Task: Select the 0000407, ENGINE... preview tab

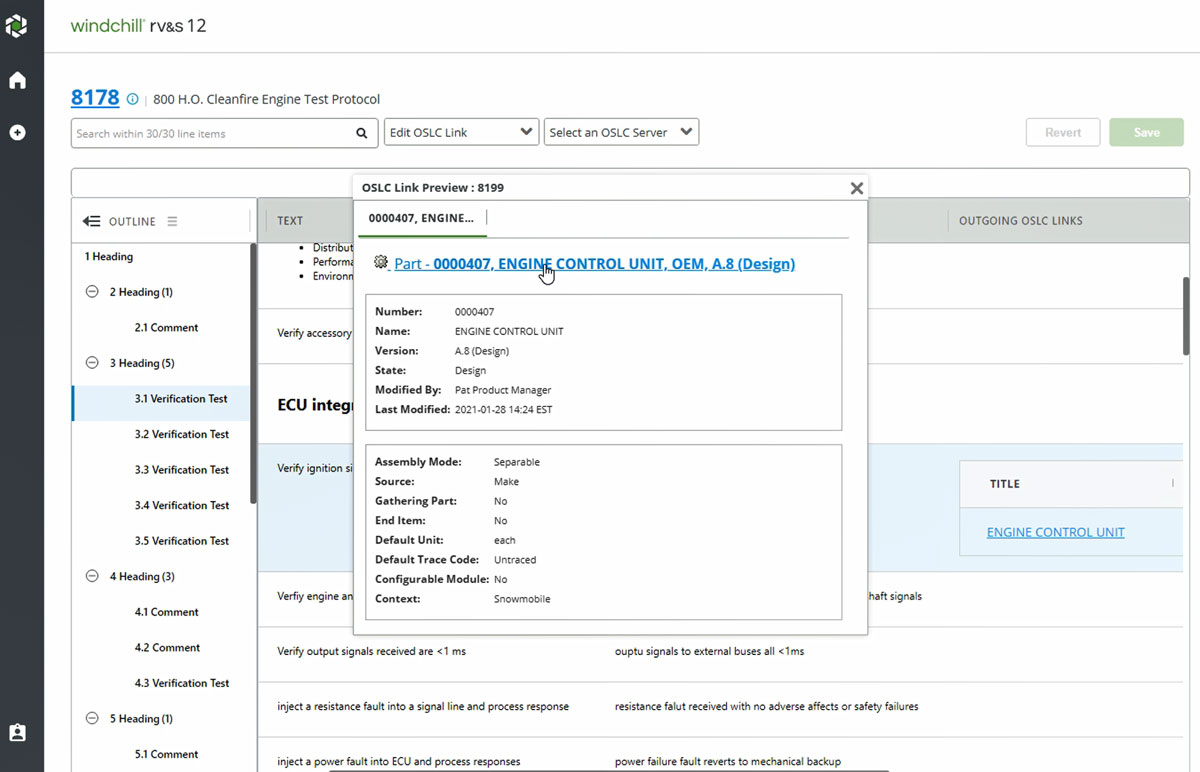Action: (421, 218)
